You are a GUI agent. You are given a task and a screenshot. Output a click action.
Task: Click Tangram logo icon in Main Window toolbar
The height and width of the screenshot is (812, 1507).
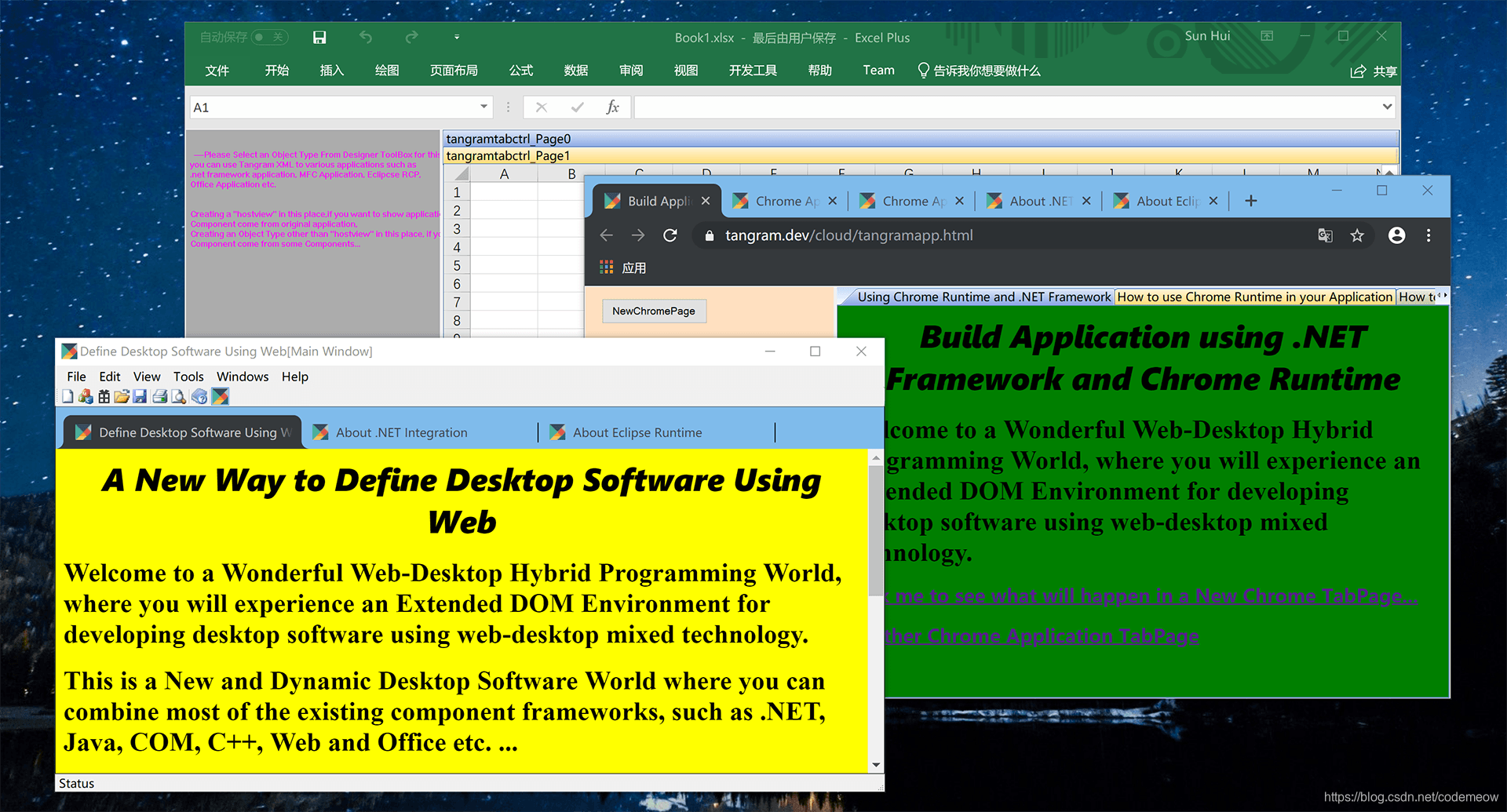click(x=220, y=396)
